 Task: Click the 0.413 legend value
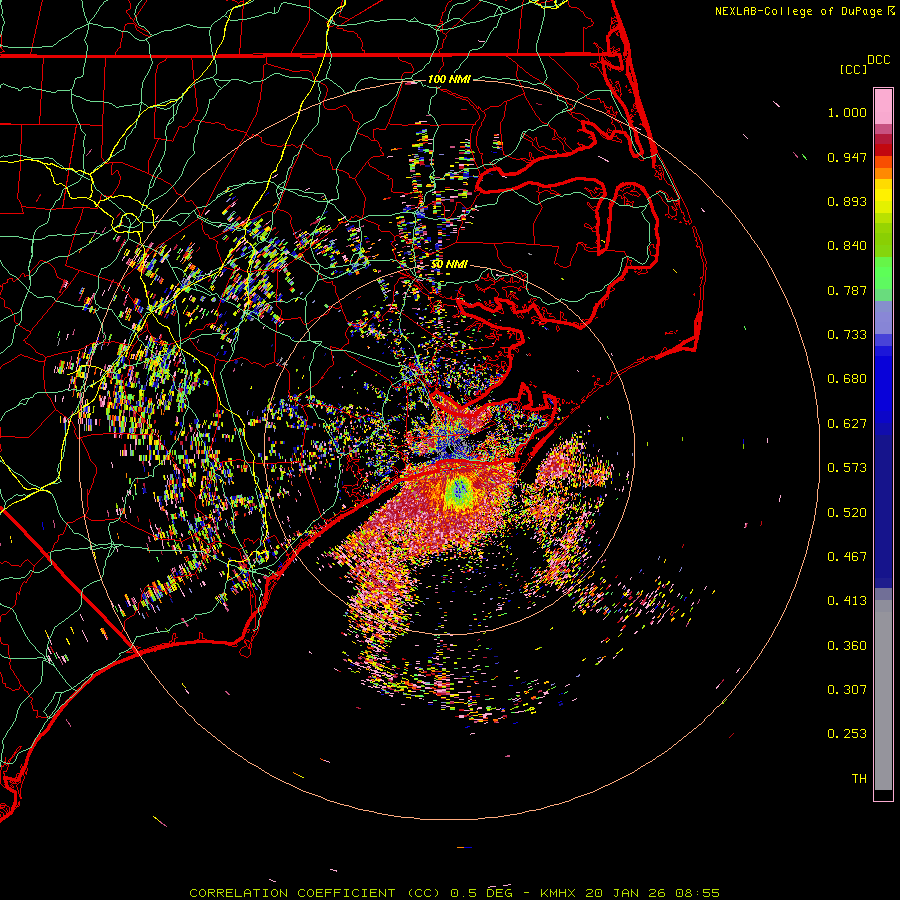click(847, 601)
